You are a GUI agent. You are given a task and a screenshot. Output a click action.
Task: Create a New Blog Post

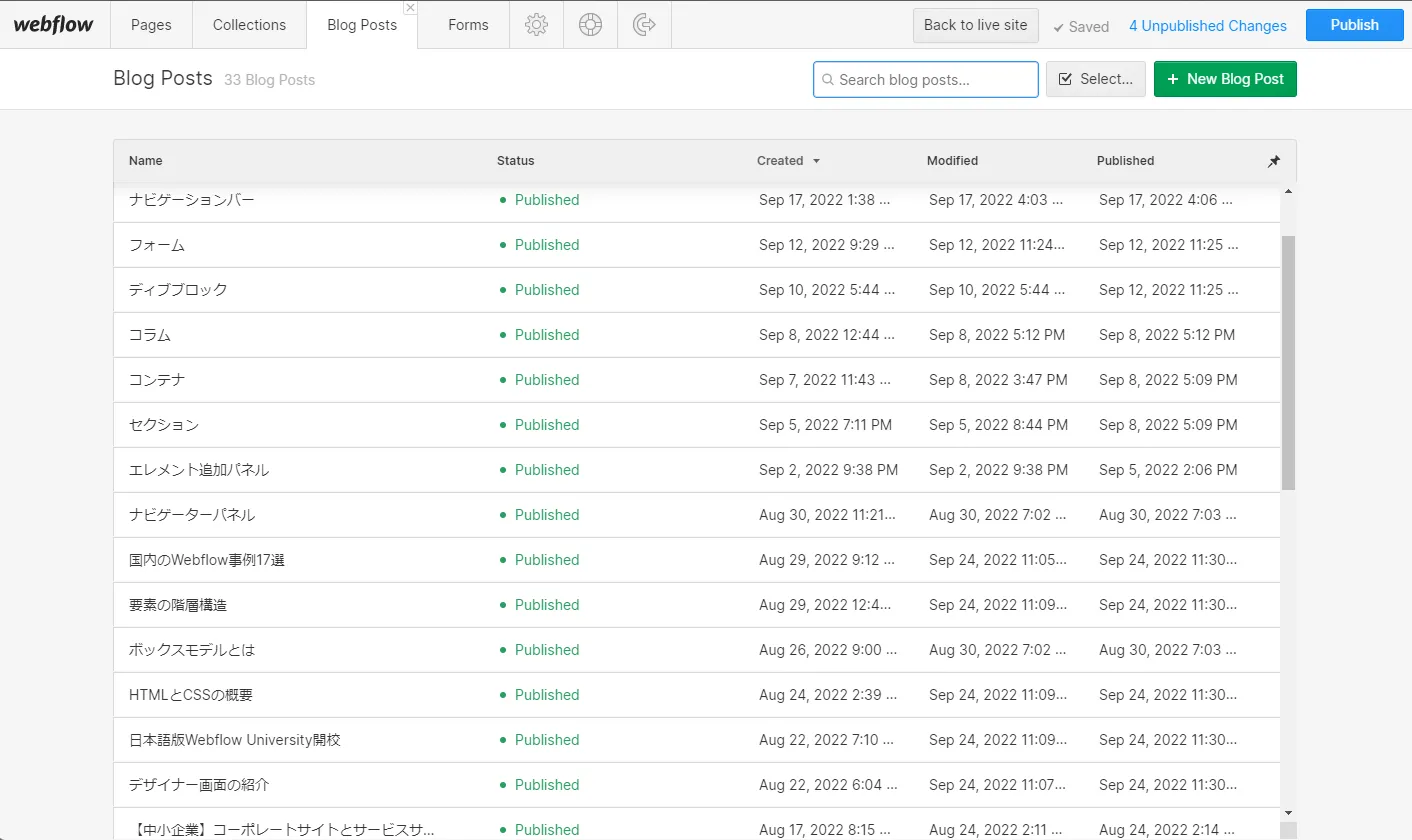[x=1224, y=79]
